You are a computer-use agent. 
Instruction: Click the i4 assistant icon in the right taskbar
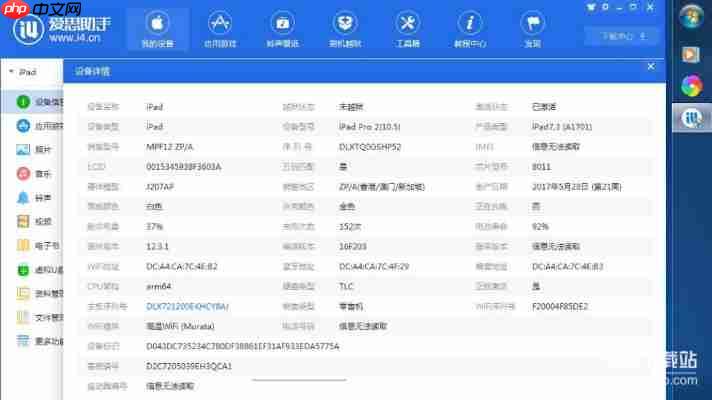coord(690,119)
